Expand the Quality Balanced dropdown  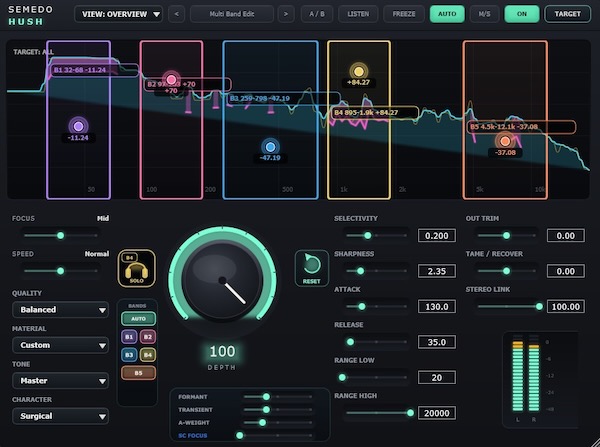(60, 310)
